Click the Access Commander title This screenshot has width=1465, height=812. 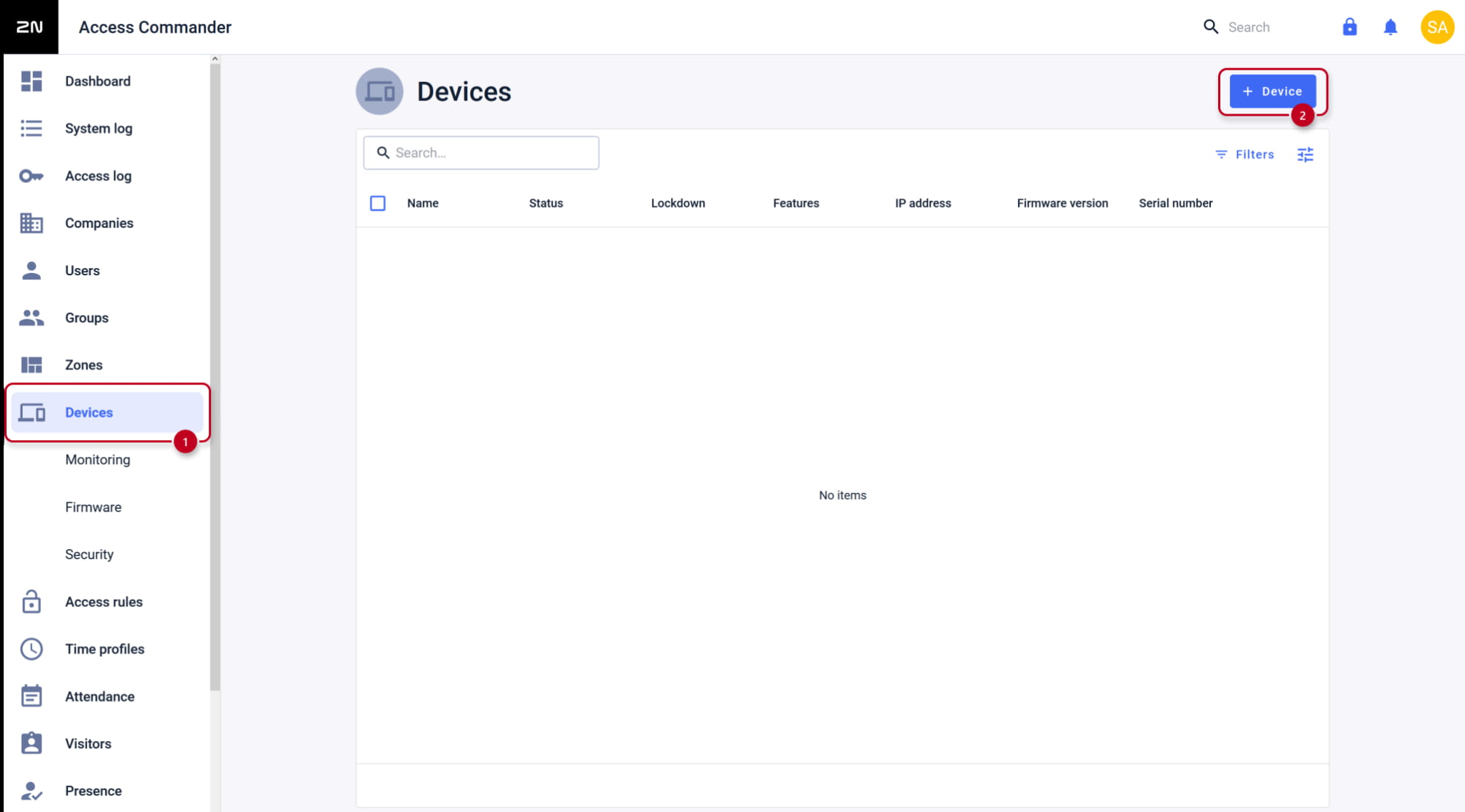pyautogui.click(x=155, y=27)
